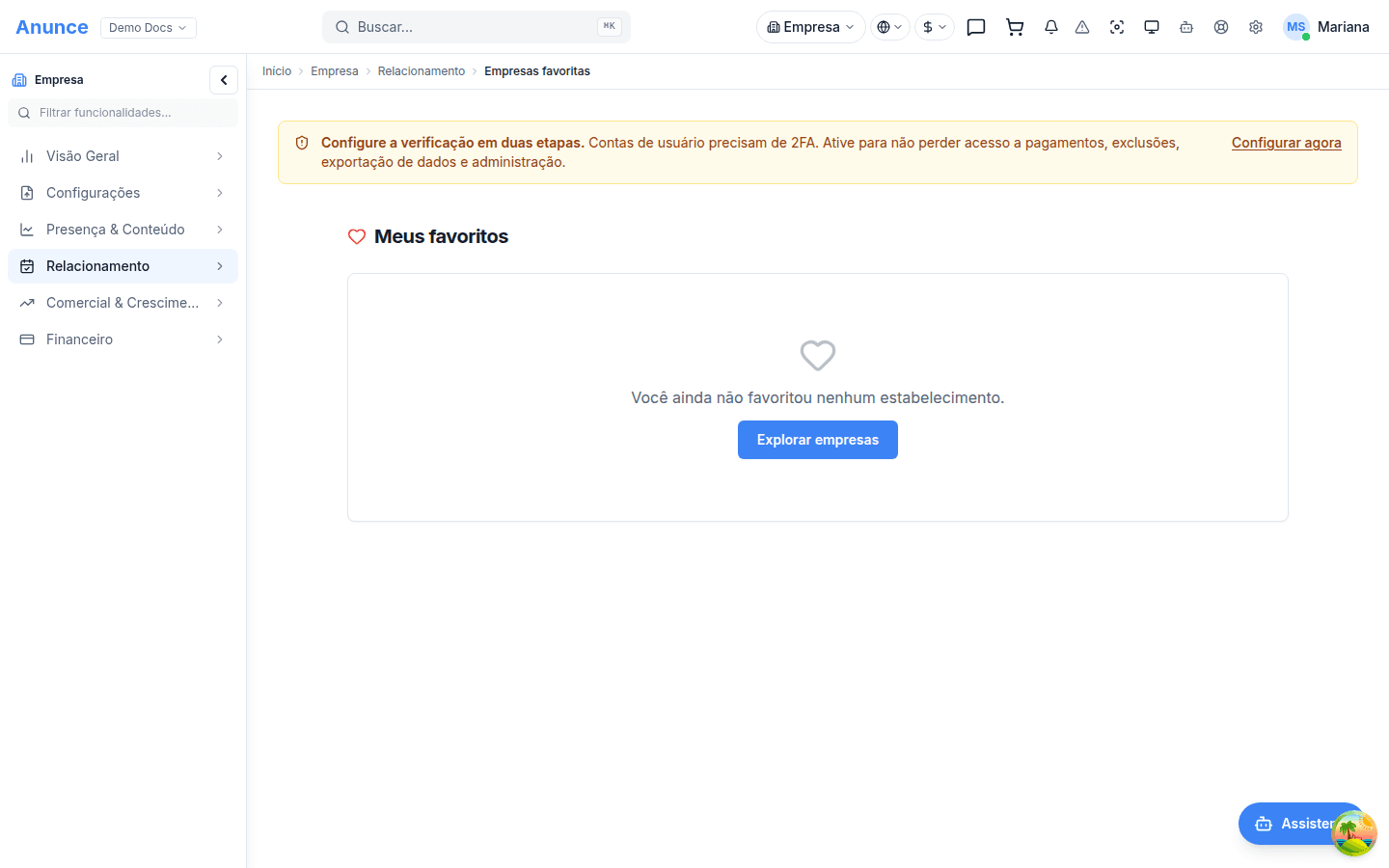Expand Comercial & Crescimento section
Viewport: 1389px width, 868px height.
click(x=123, y=303)
